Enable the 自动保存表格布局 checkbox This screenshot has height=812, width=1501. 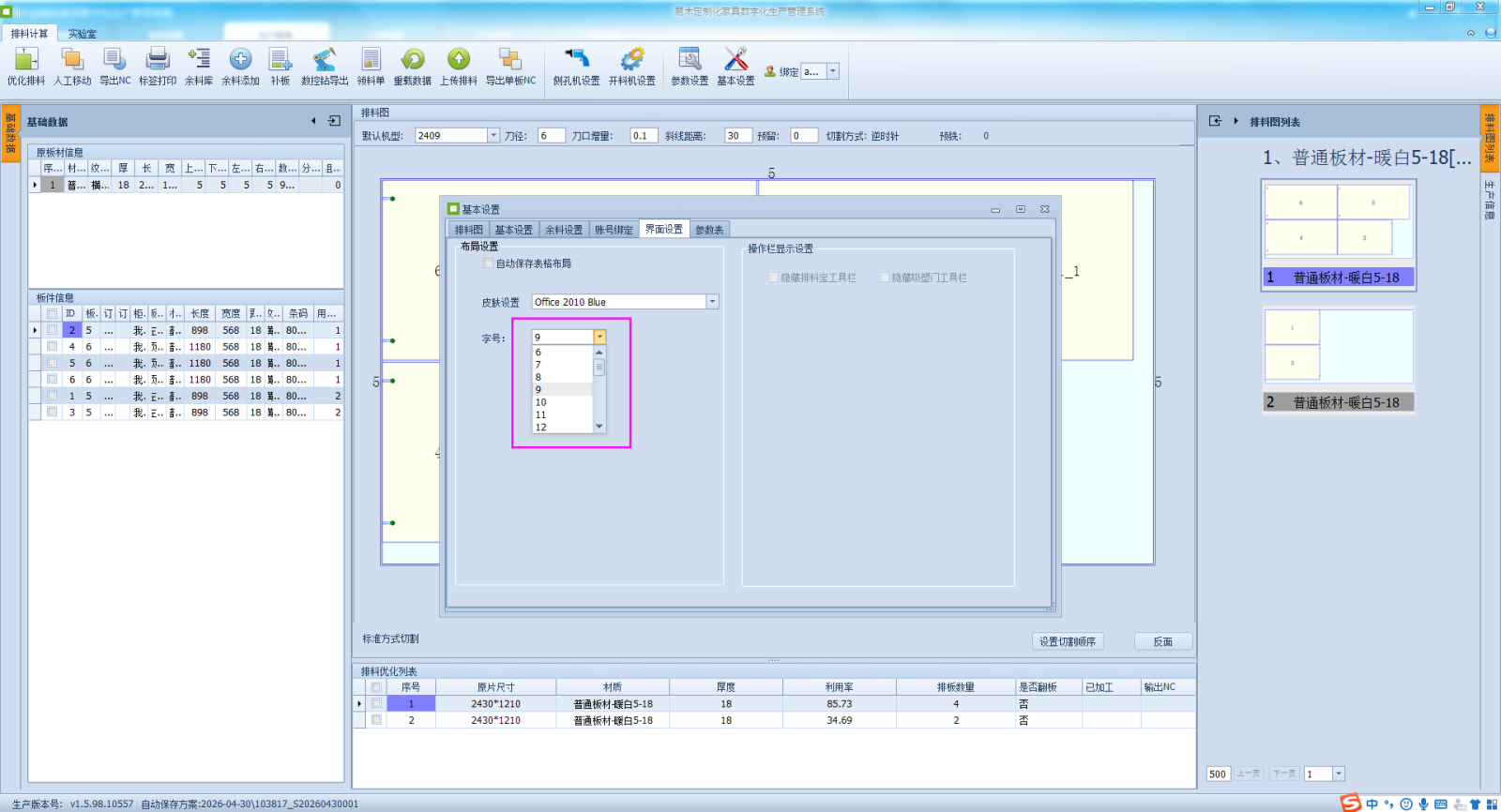[x=489, y=263]
